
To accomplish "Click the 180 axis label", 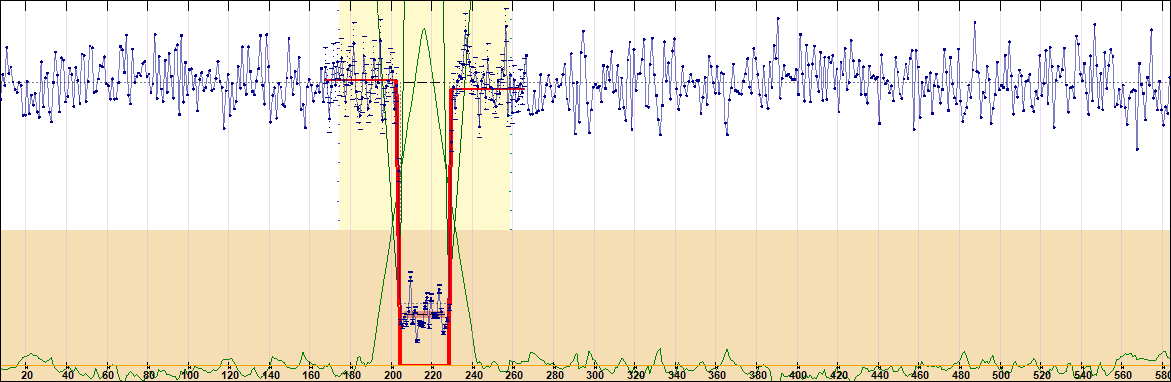I will [x=352, y=375].
